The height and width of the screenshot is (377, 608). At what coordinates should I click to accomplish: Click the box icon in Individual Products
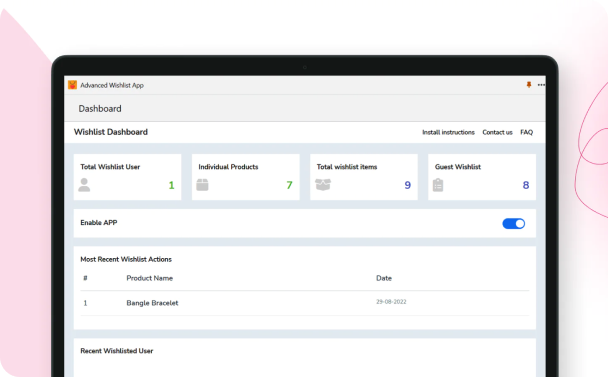(202, 185)
